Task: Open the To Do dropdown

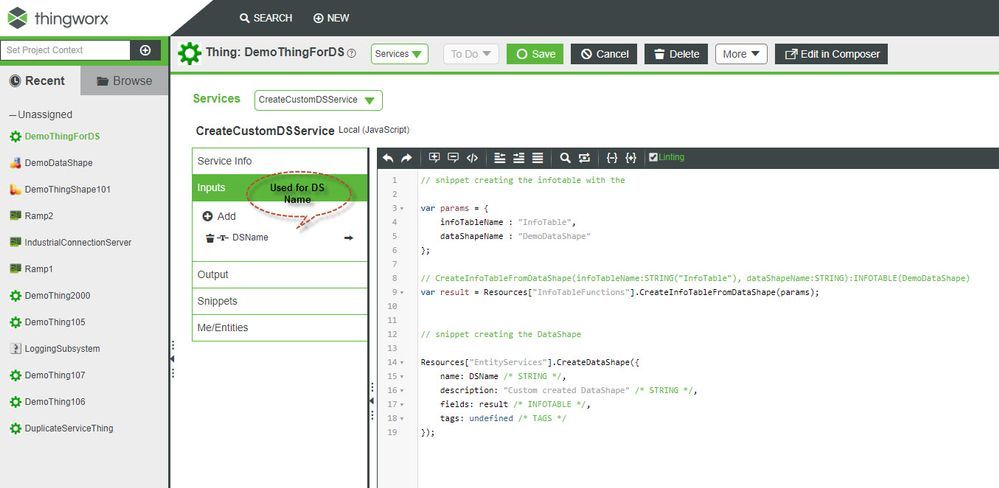Action: click(471, 54)
